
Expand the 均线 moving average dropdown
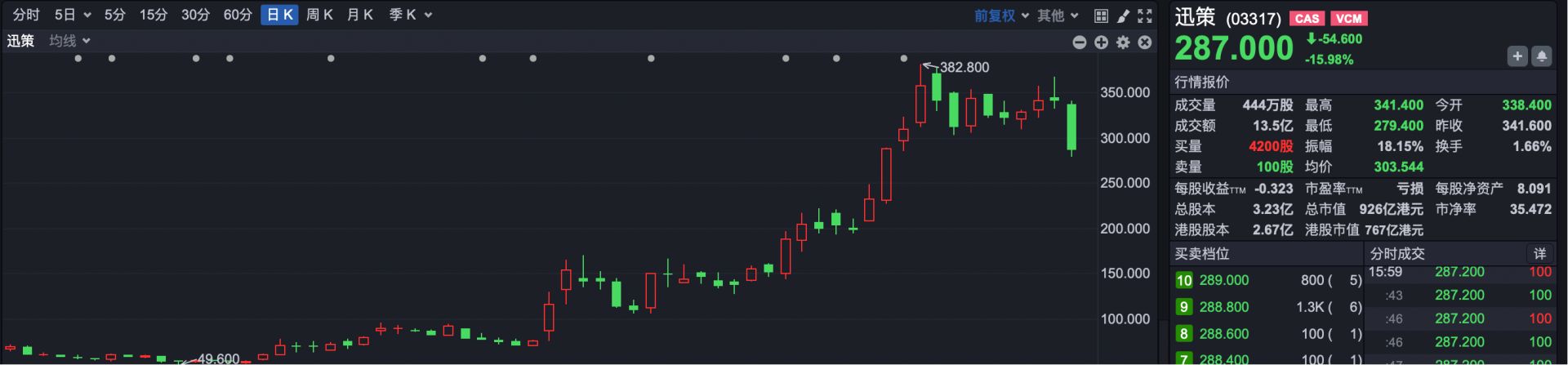pos(69,41)
